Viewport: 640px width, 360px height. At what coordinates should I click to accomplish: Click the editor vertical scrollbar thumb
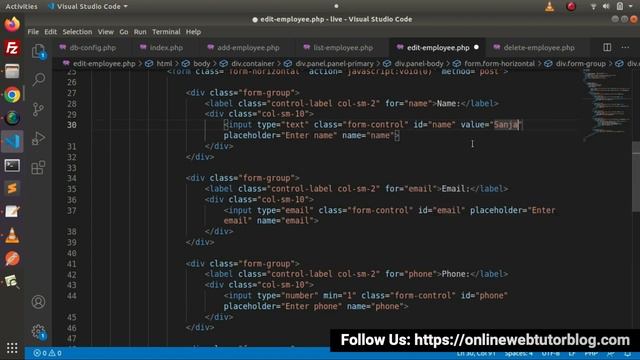[x=636, y=176]
